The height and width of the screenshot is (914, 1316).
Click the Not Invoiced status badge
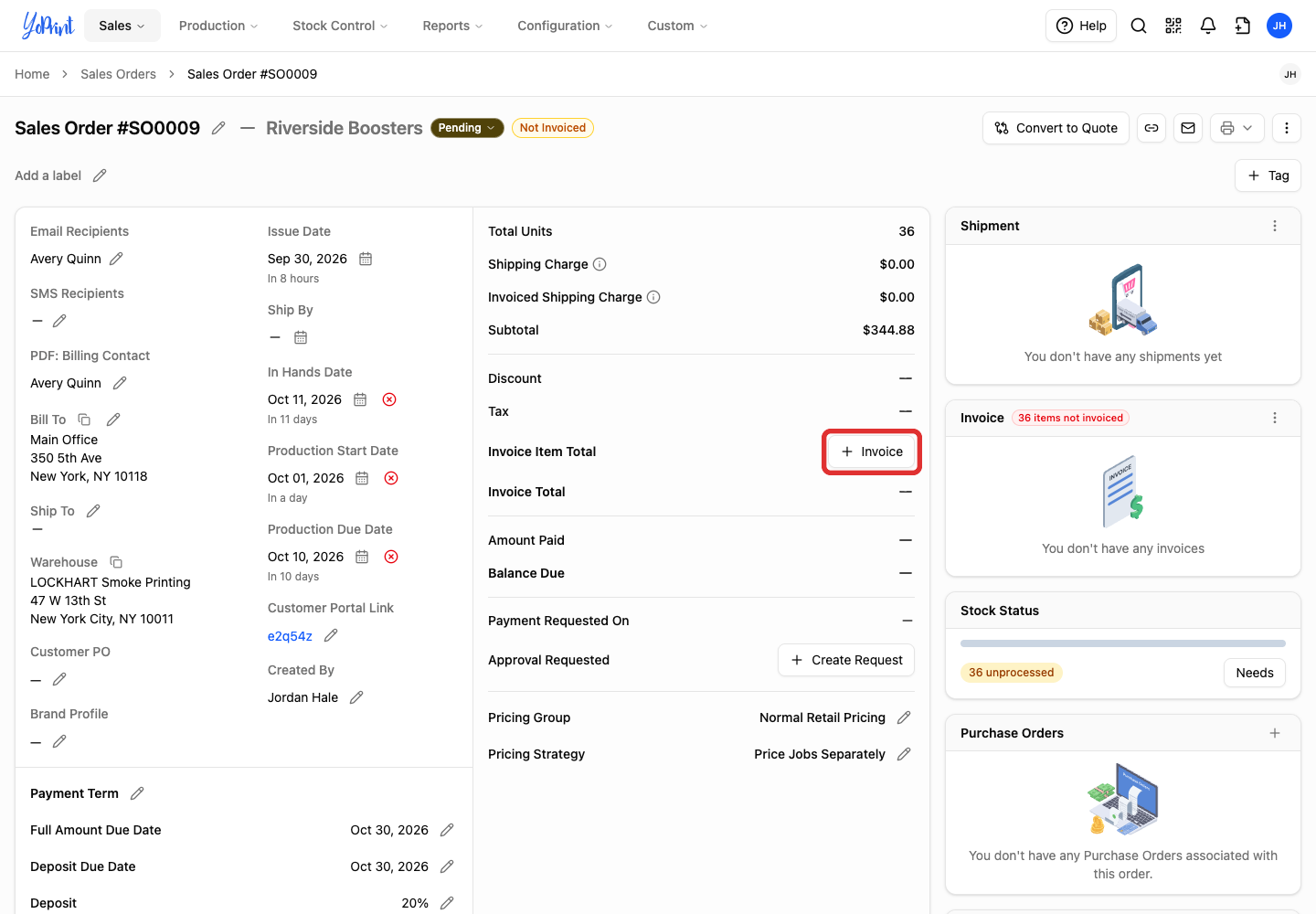pyautogui.click(x=553, y=128)
